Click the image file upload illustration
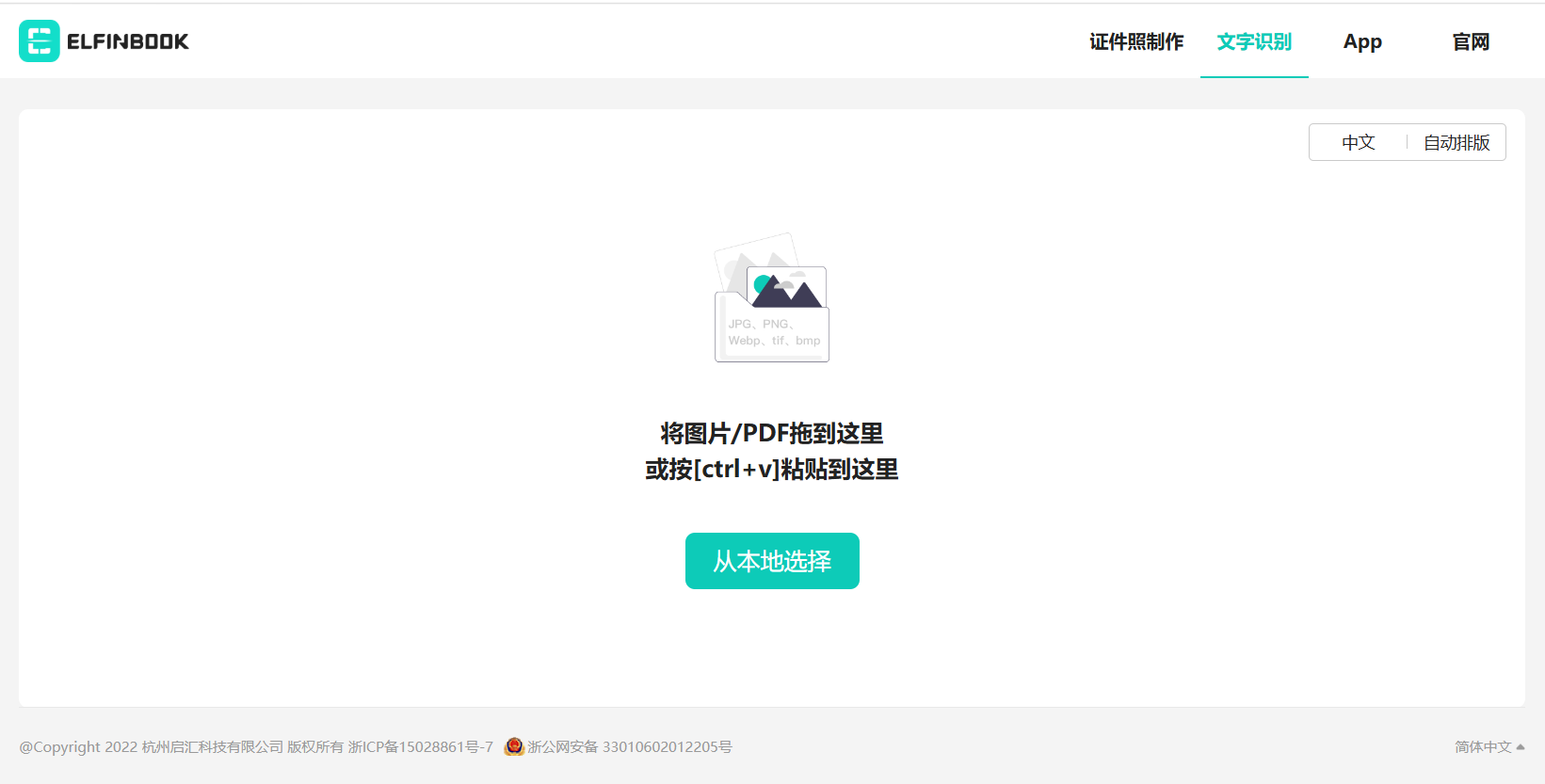This screenshot has height=784, width=1545. 772,297
